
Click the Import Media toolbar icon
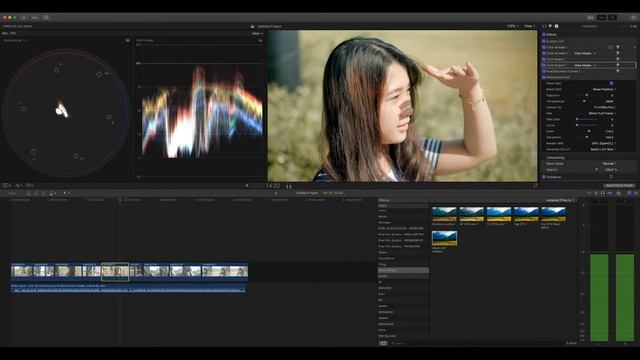coord(24,18)
